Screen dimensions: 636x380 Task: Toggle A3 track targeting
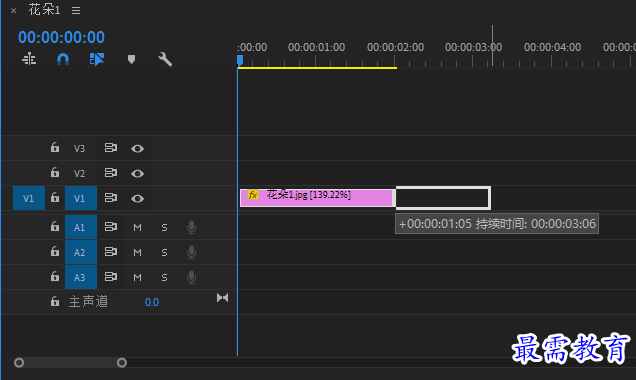[81, 277]
